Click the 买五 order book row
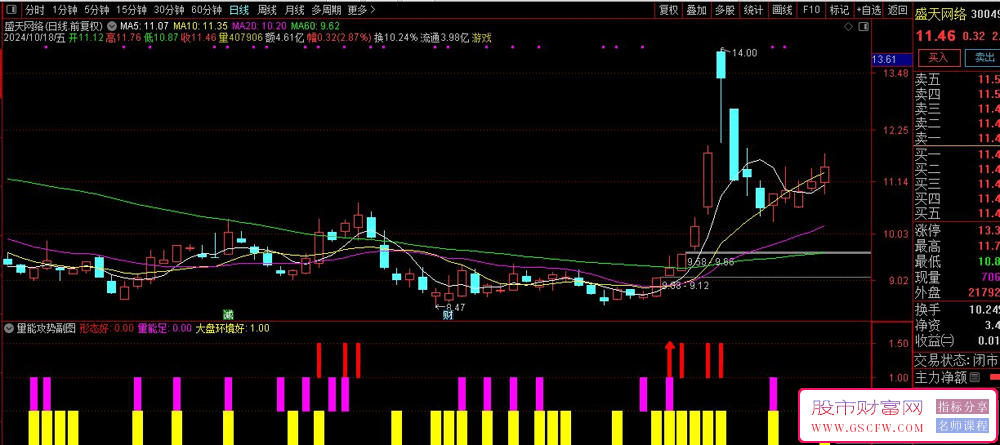The image size is (1000, 445). [957, 213]
